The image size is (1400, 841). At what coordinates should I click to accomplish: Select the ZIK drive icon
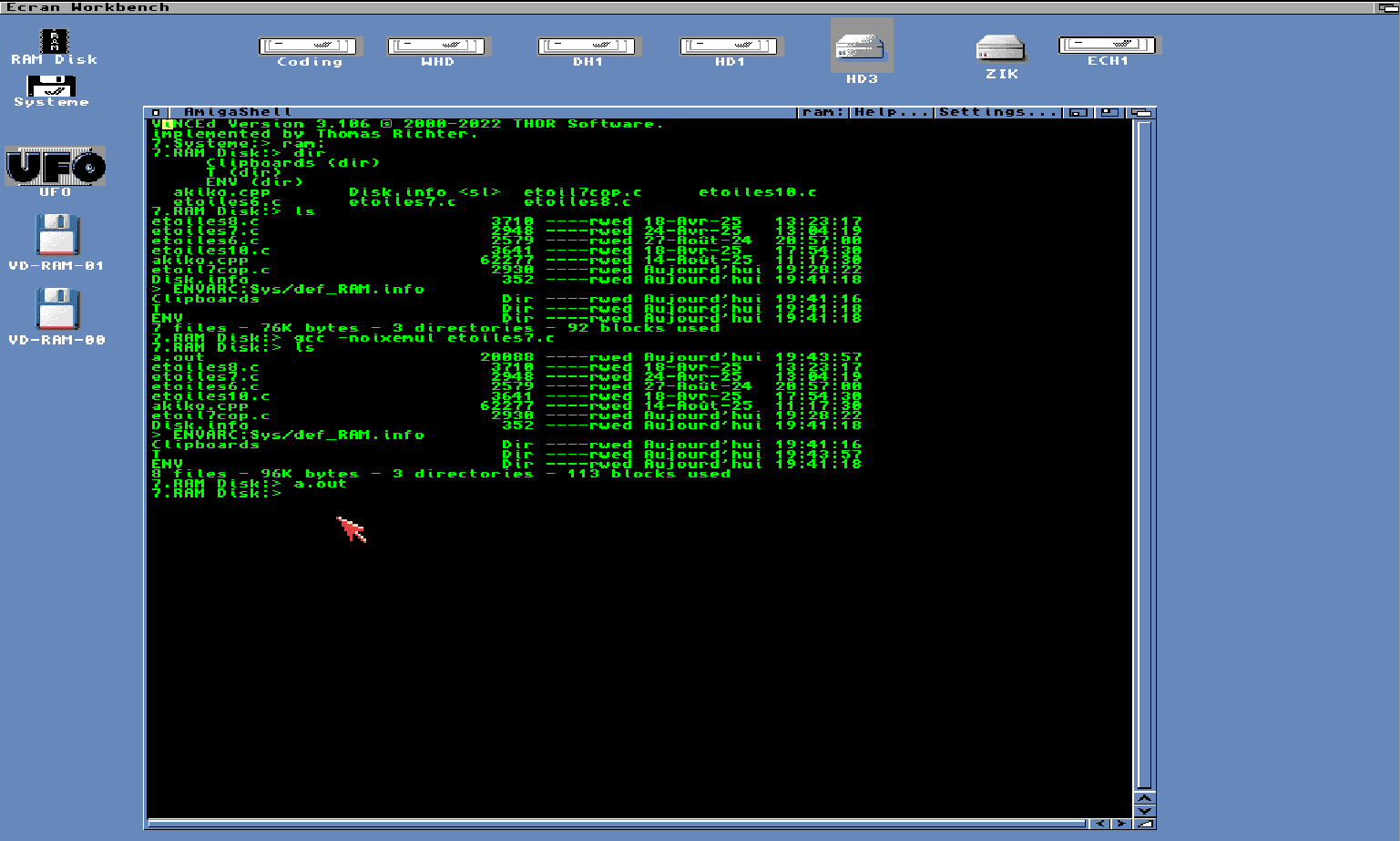pos(1001,56)
